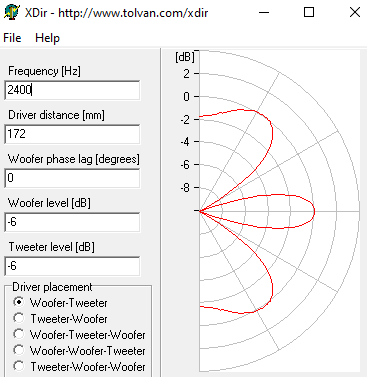Open the Help menu
Screen dimensions: 367x377
(x=47, y=38)
